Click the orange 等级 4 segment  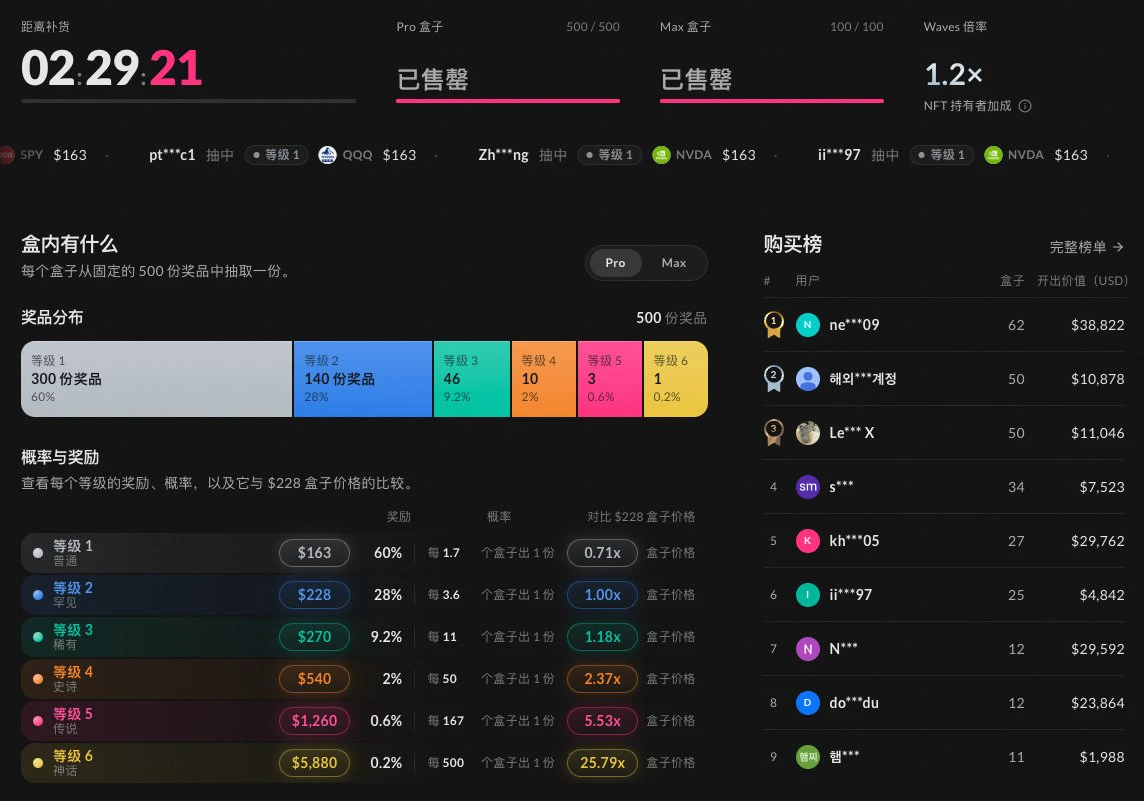[x=544, y=379]
